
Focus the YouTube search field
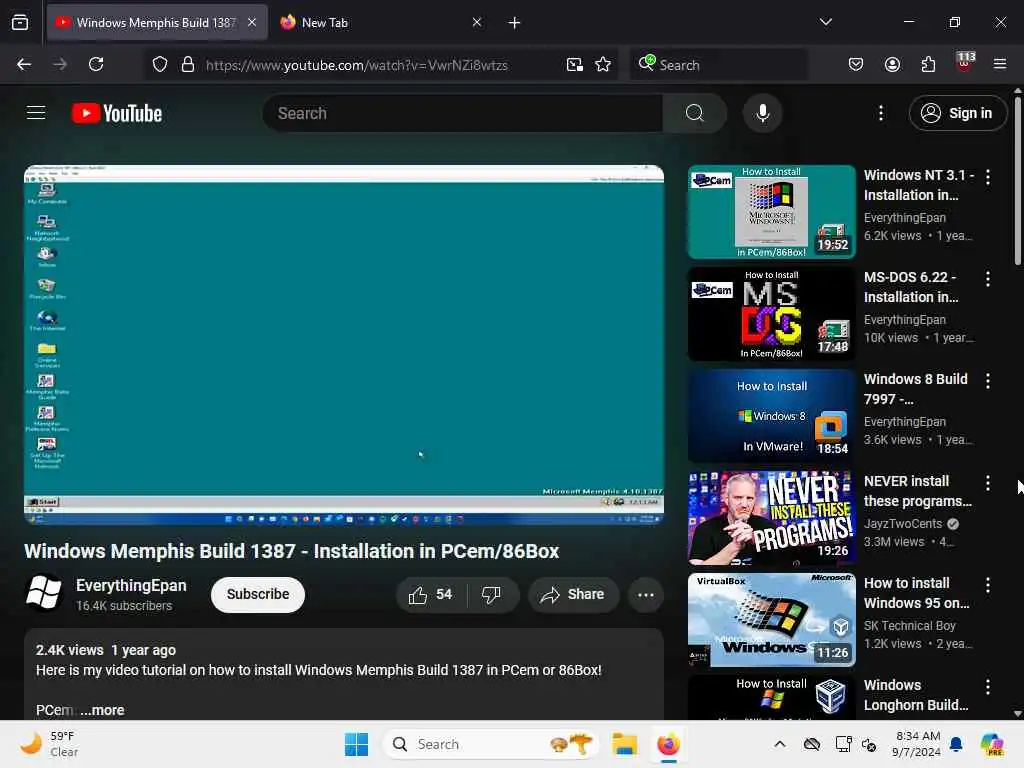click(x=463, y=113)
